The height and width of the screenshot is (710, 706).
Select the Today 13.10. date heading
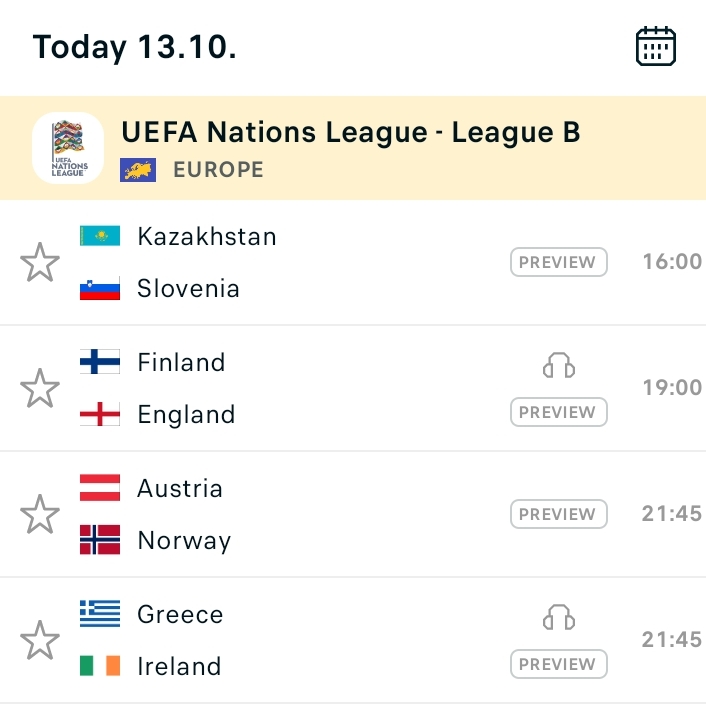tap(134, 47)
